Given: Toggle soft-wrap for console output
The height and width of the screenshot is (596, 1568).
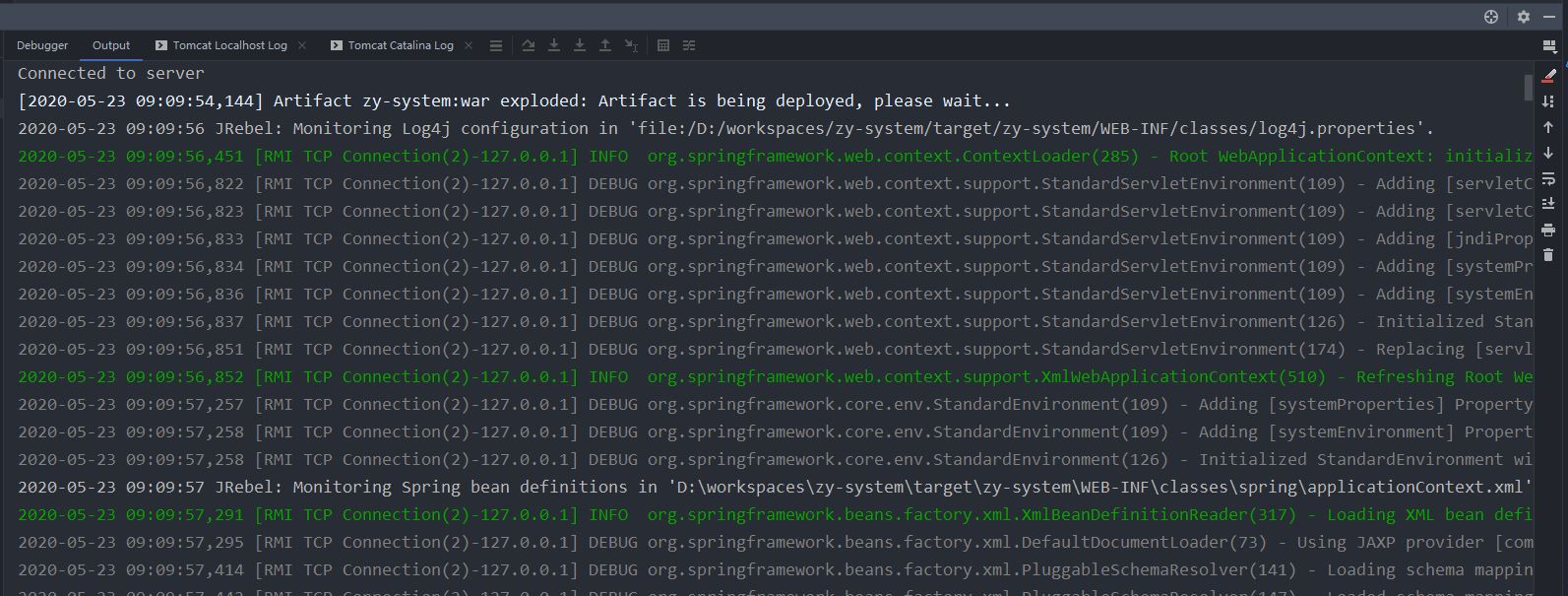Looking at the screenshot, I should tap(1548, 178).
